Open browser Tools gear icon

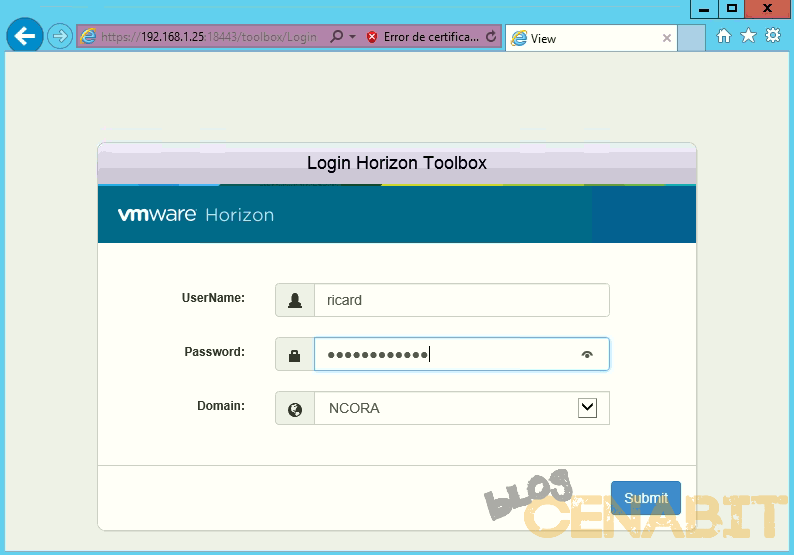(x=773, y=35)
